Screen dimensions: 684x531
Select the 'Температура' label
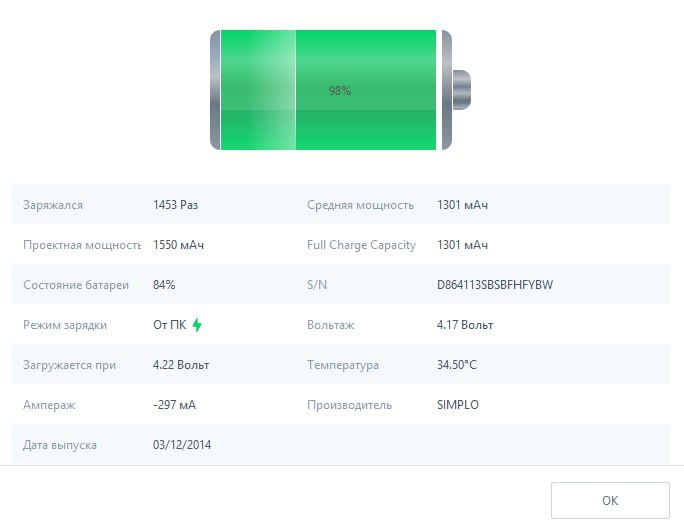pos(343,365)
